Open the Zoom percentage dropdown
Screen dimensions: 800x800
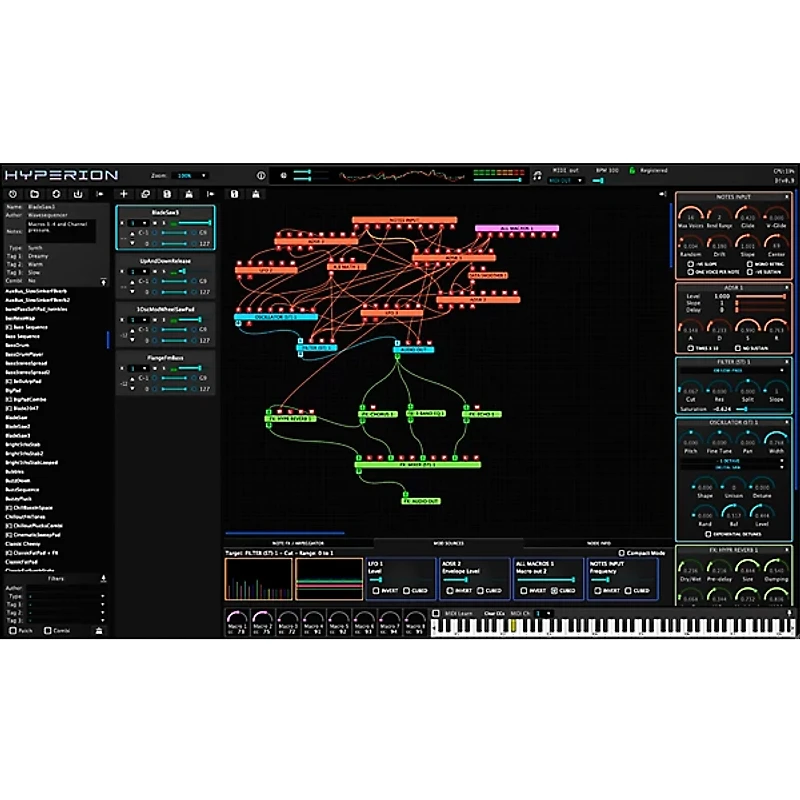[x=190, y=174]
